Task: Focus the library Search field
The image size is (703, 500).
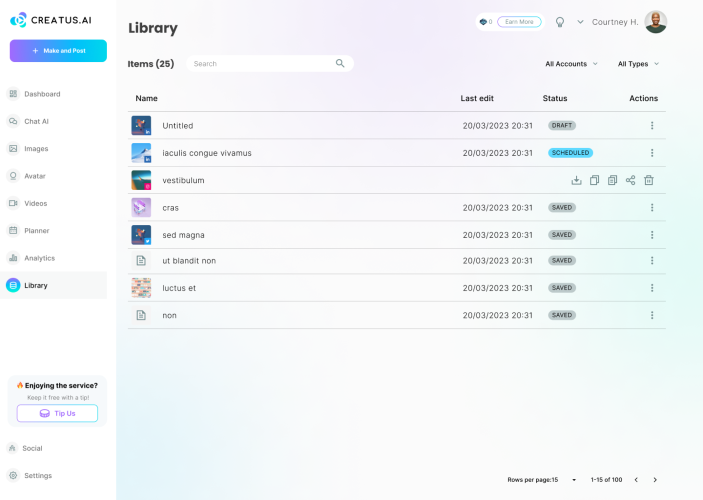Action: (270, 64)
